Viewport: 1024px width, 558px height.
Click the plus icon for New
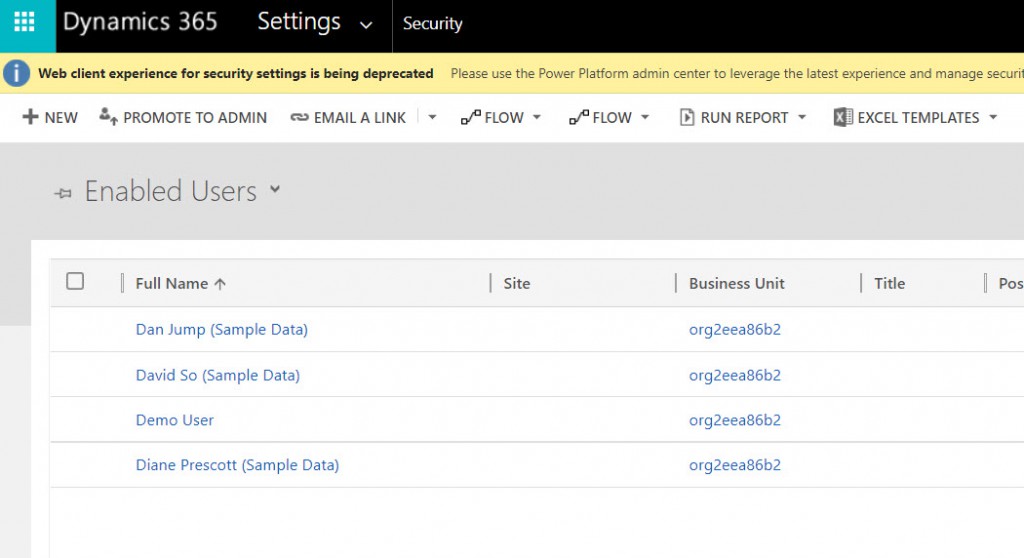(30, 117)
